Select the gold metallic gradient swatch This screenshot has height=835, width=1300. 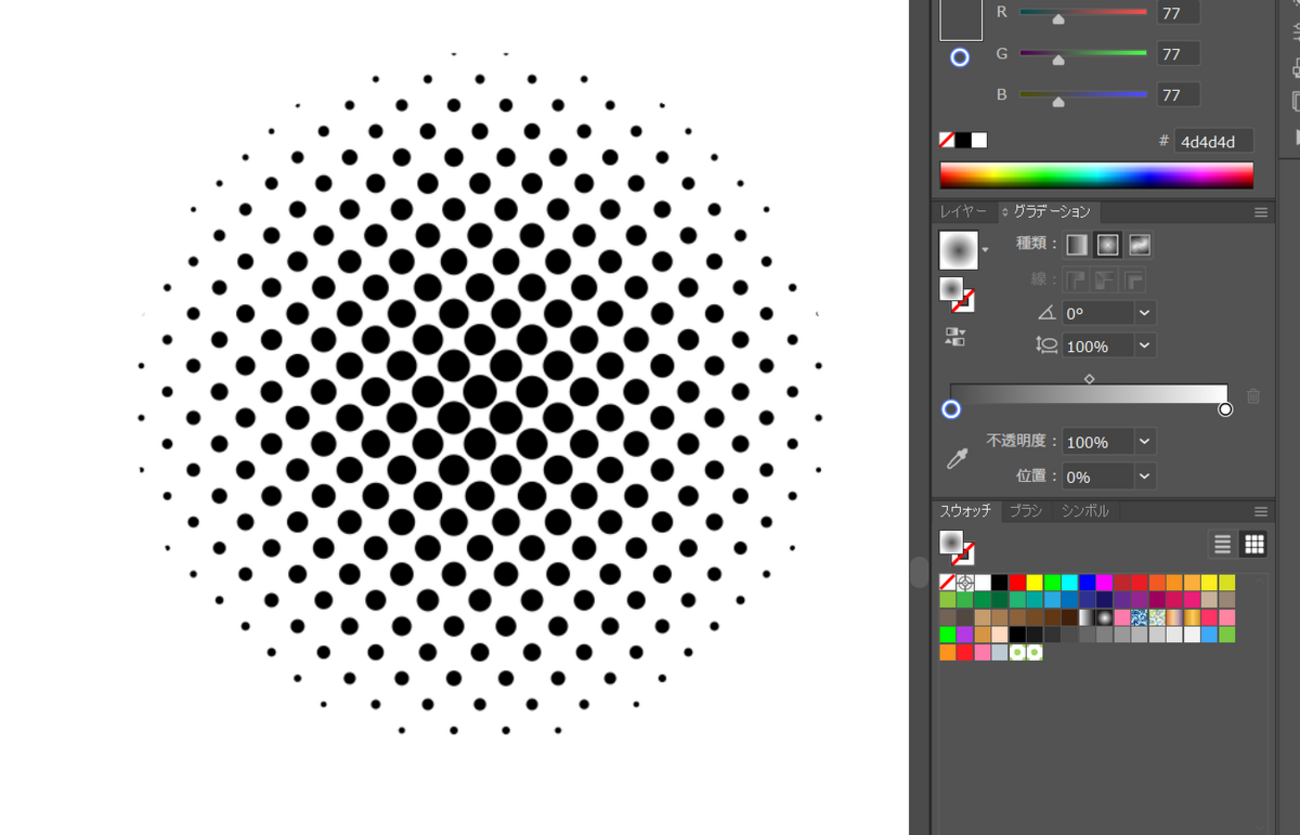(x=1192, y=618)
